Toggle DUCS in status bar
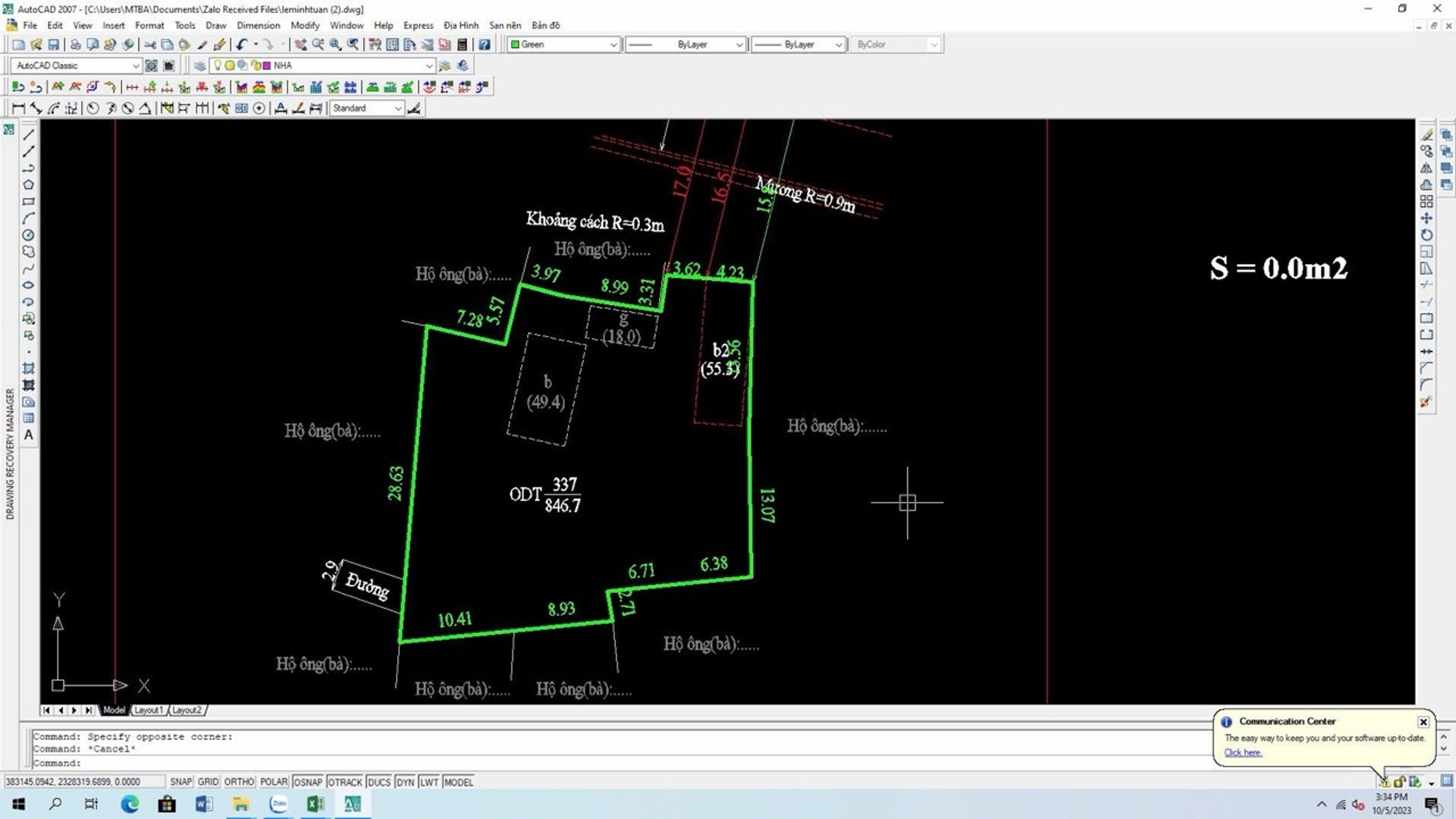The width and height of the screenshot is (1456, 819). pos(379,782)
